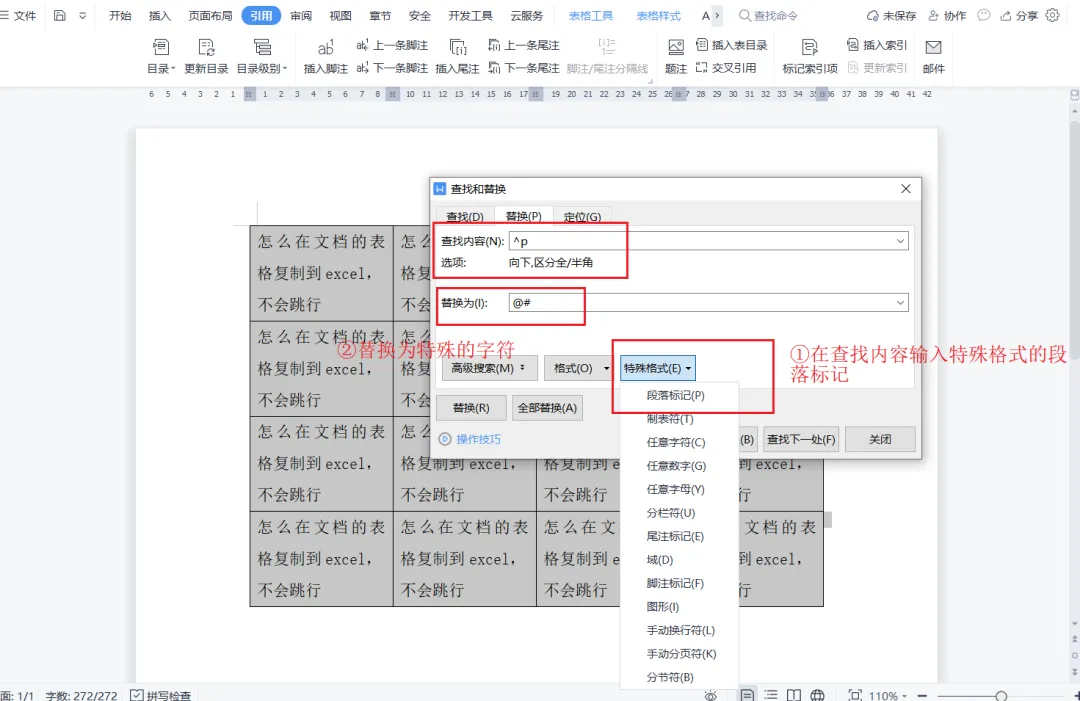This screenshot has width=1080, height=701.
Task: Open the 操作技巧 link
Action: coord(478,439)
